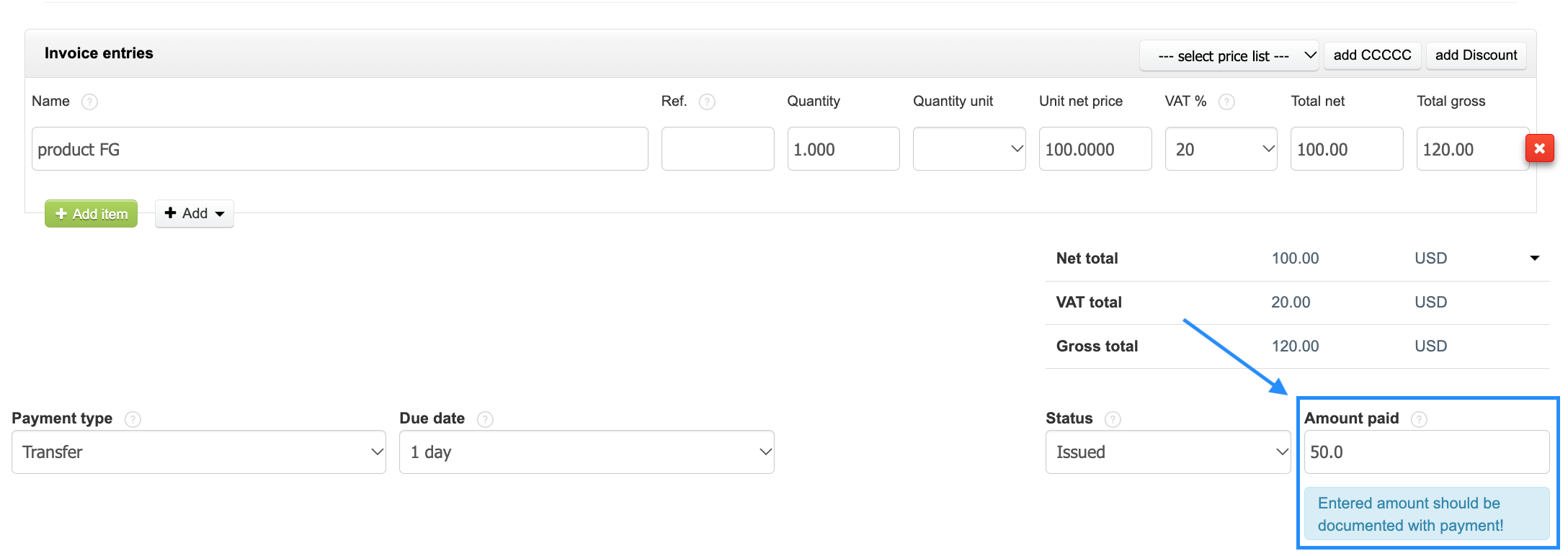
Task: Open the Due date 1 day dropdown
Action: (587, 452)
